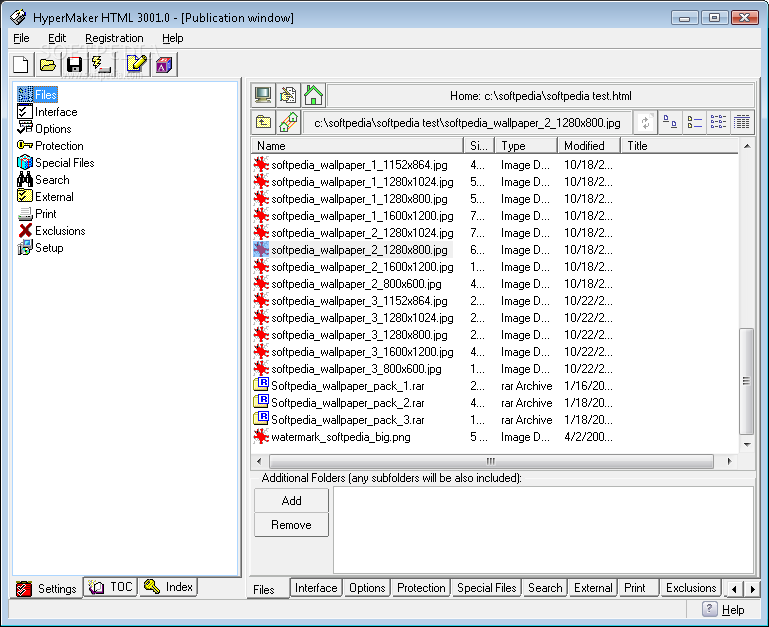Sort file list by Type column
769x627 pixels.
[526, 146]
